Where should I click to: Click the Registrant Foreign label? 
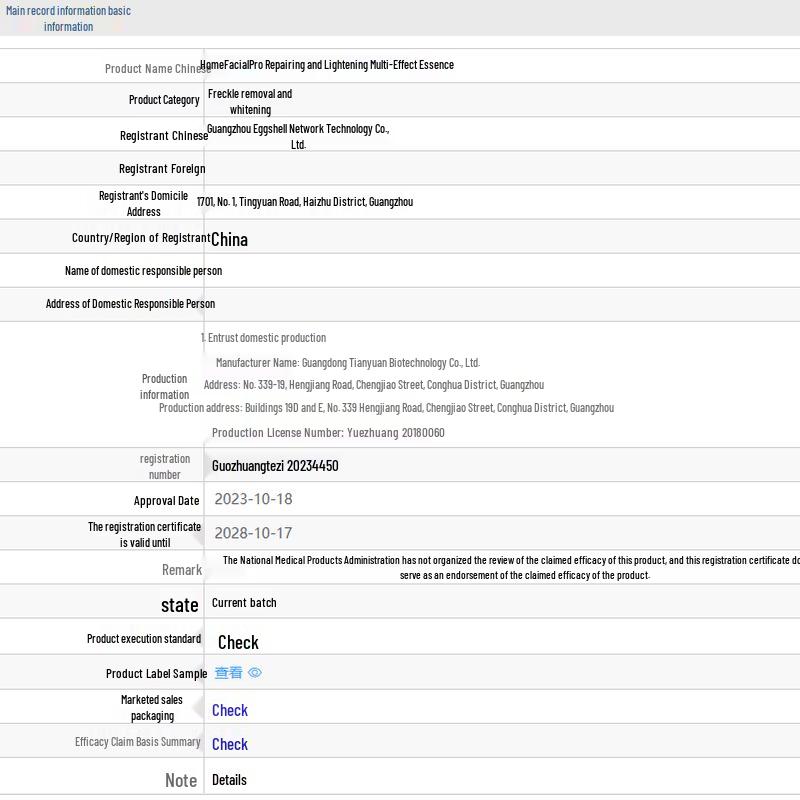click(162, 169)
